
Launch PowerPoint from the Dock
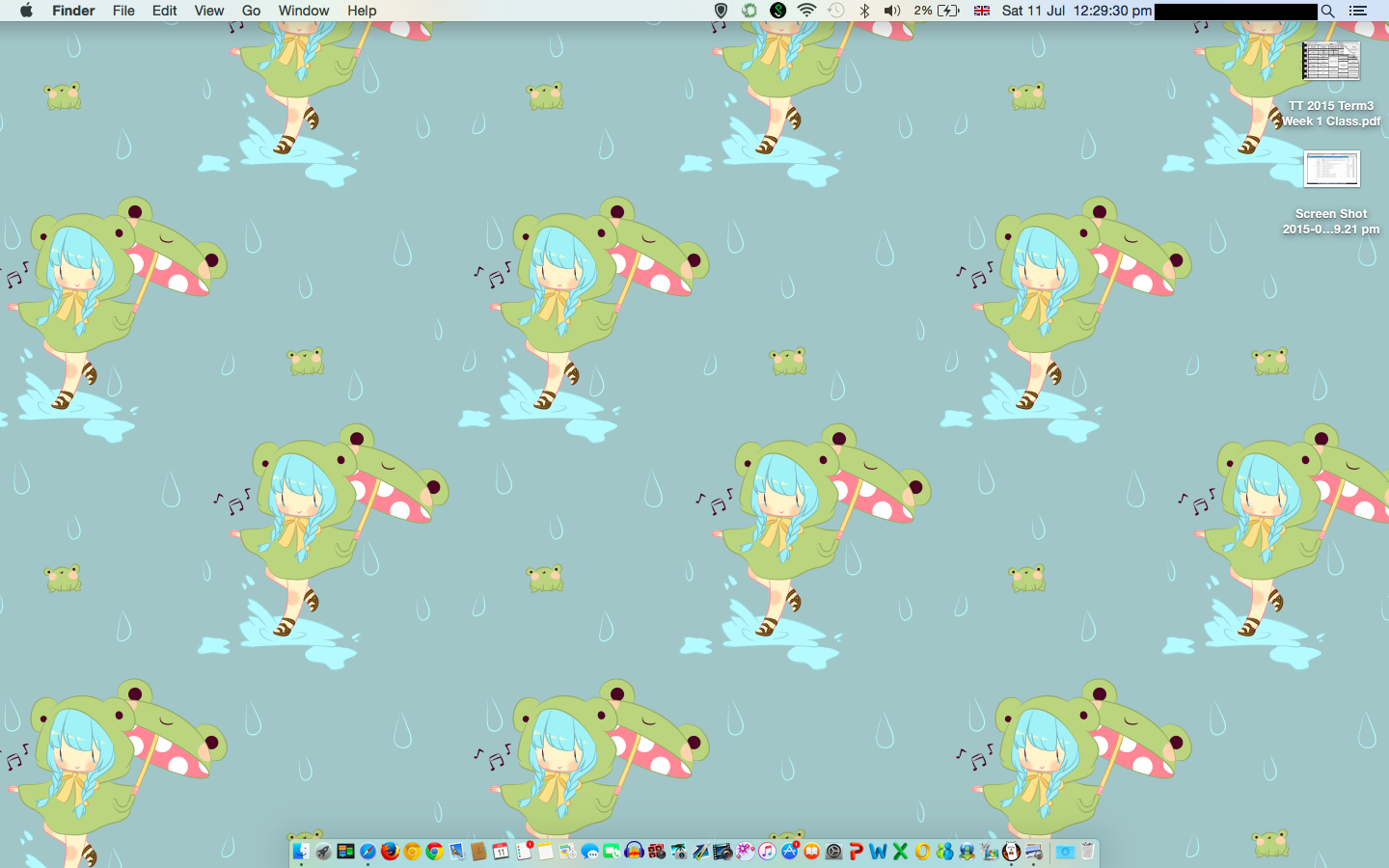click(856, 852)
